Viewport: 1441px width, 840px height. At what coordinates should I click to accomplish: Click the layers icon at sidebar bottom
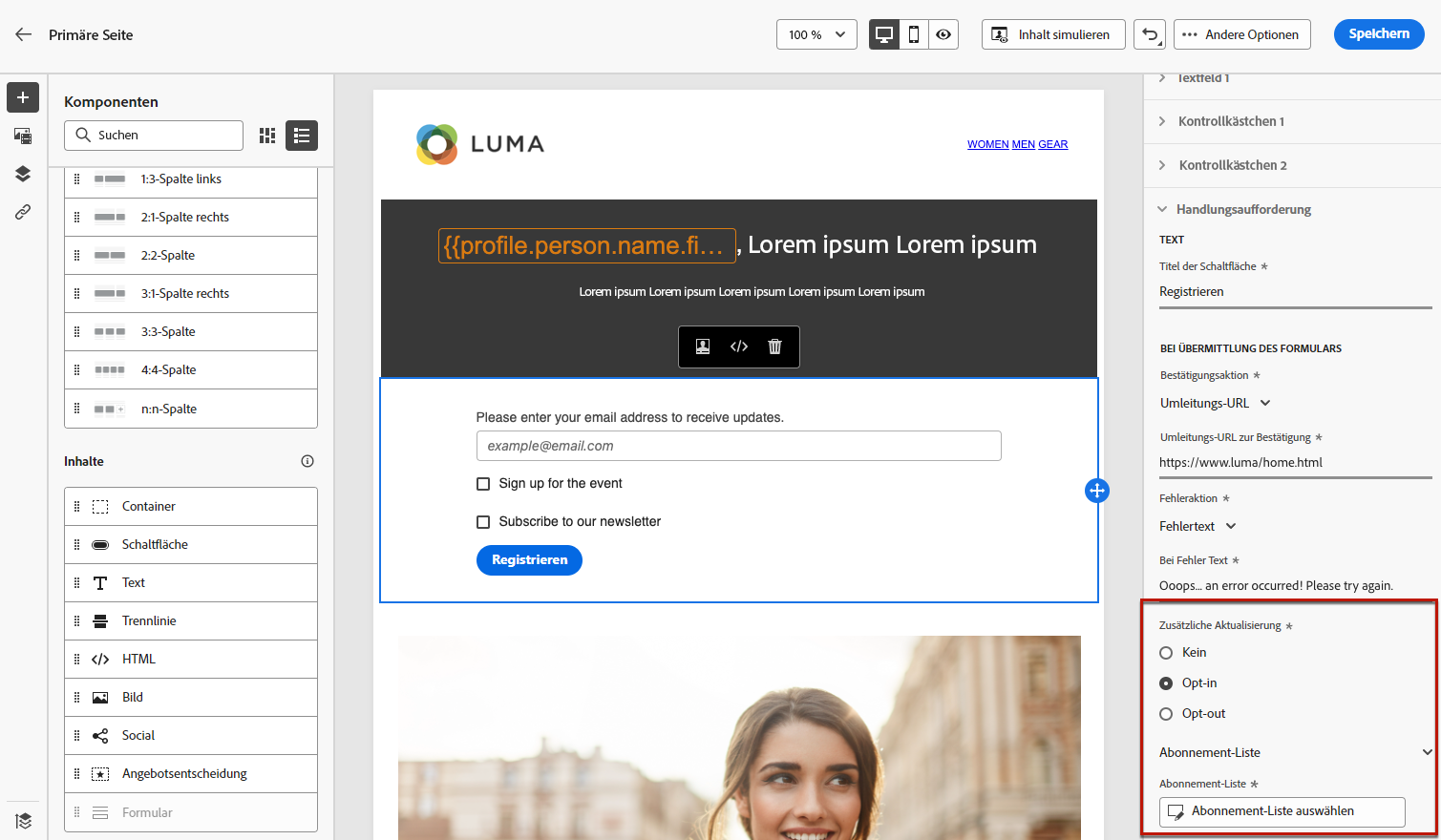[x=23, y=820]
